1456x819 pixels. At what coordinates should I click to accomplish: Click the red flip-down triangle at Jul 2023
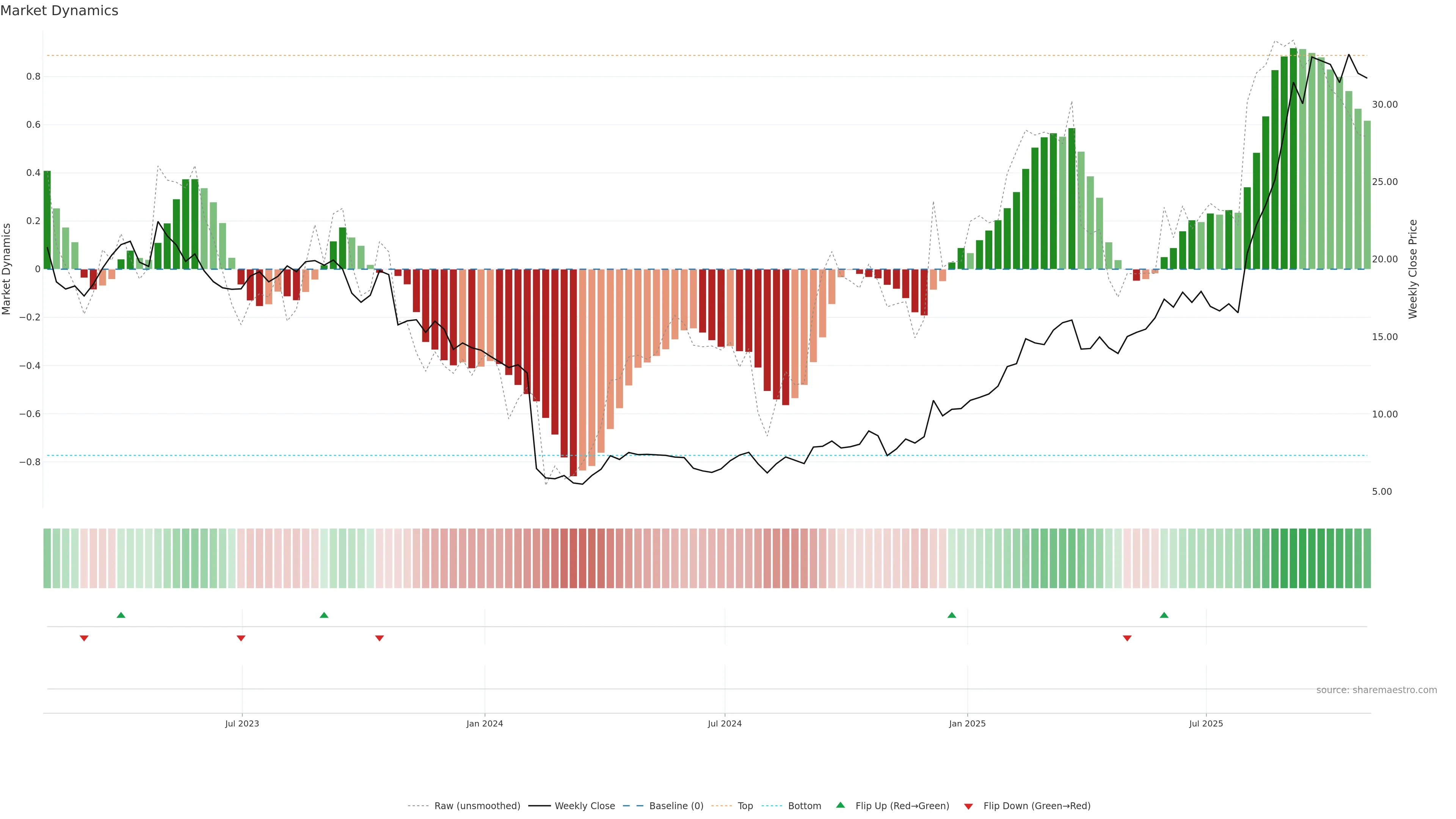click(x=241, y=638)
